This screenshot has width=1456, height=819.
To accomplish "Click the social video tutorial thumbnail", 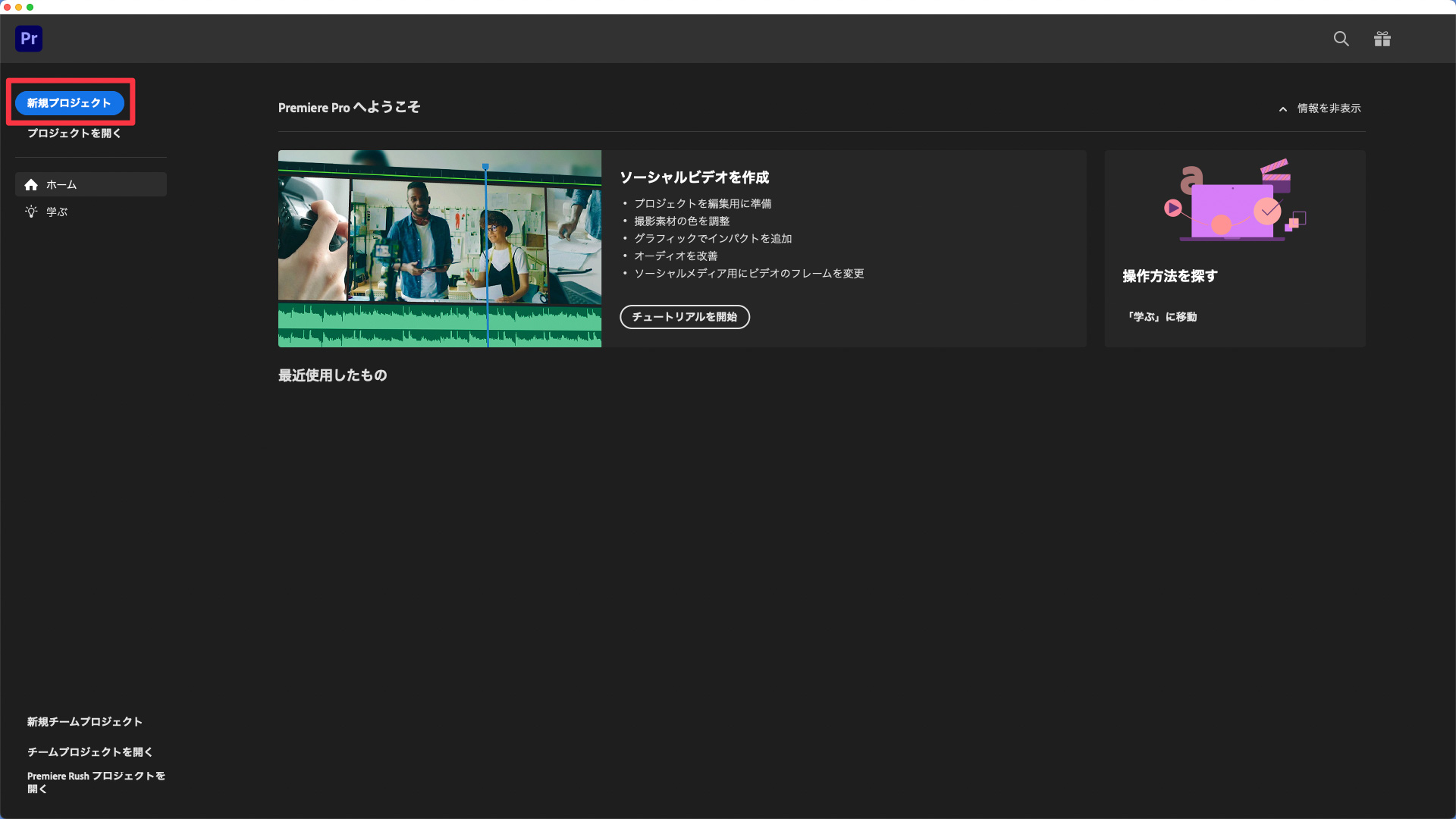I will [x=439, y=249].
